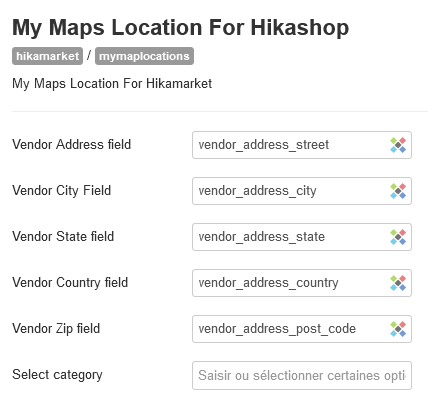Viewport: 428px width, 412px height.
Task: Click the colored icon in Vendor City field
Action: (398, 191)
